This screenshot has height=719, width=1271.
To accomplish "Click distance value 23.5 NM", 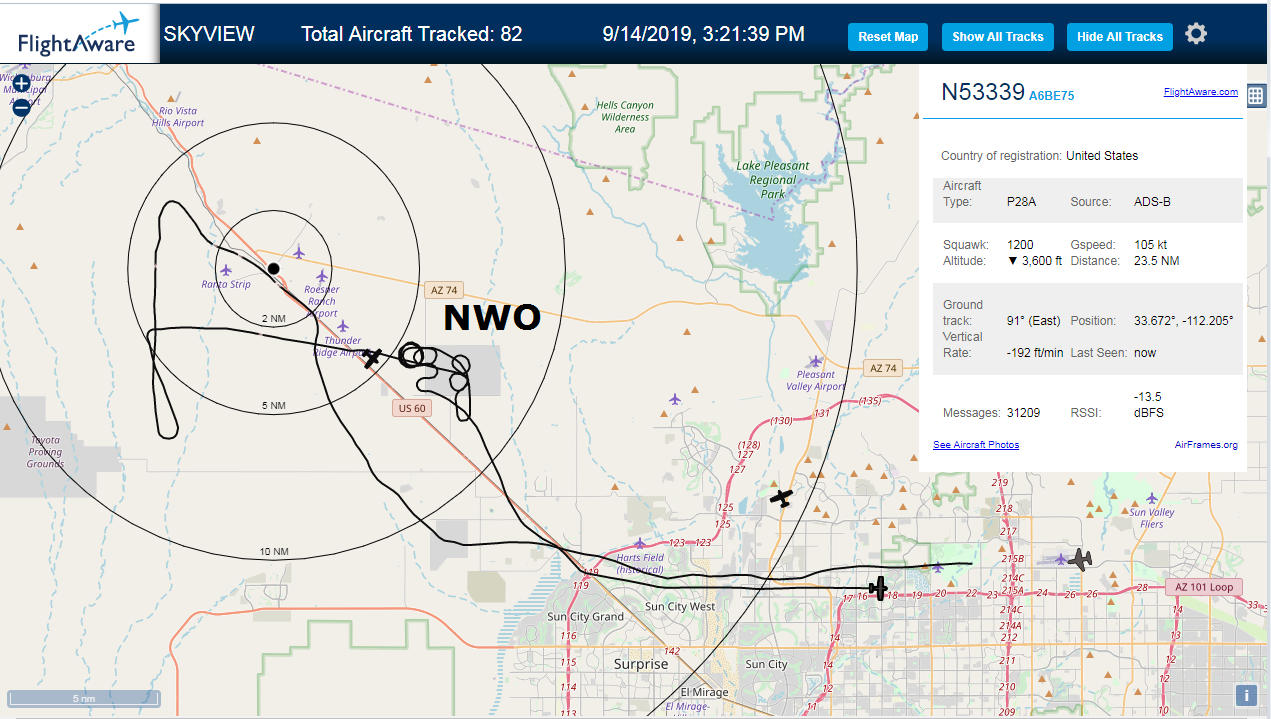I will click(x=1156, y=261).
